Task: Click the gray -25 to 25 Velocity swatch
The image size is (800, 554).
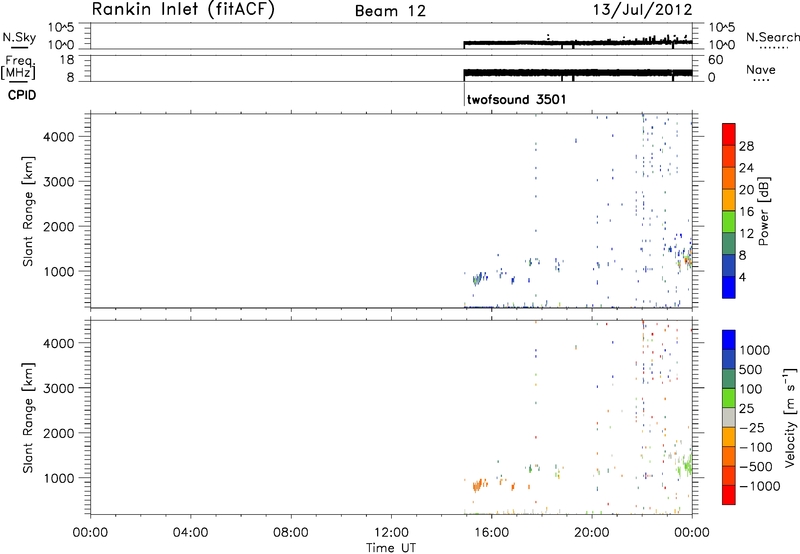Action: [x=729, y=417]
